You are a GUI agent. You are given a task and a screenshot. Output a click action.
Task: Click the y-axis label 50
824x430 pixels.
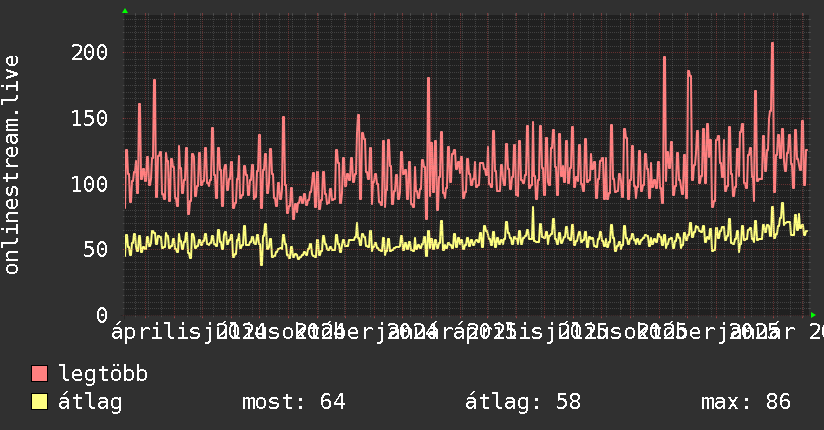coord(96,249)
